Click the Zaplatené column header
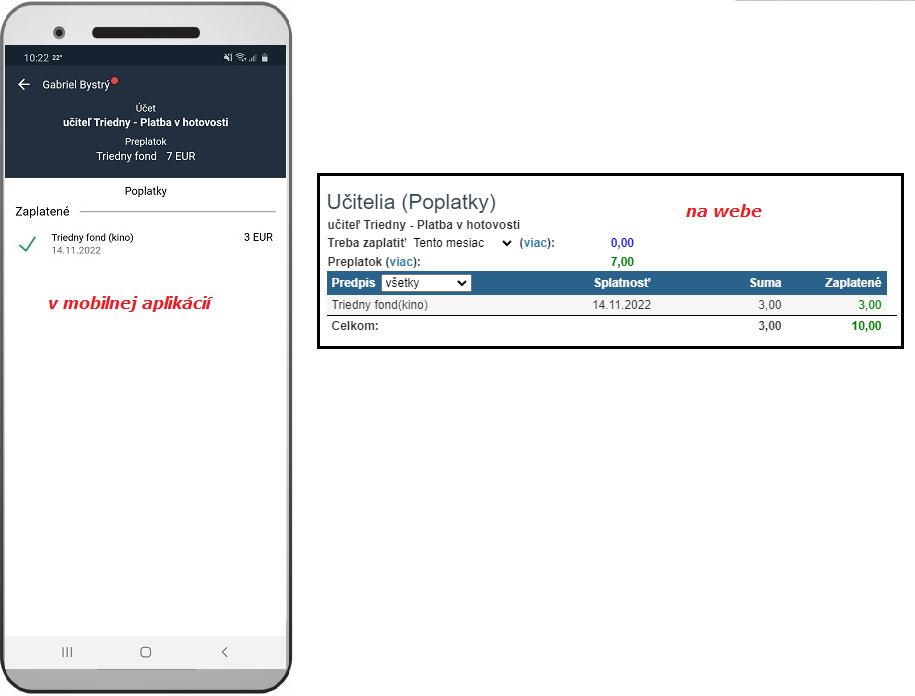915x696 pixels. coord(853,283)
